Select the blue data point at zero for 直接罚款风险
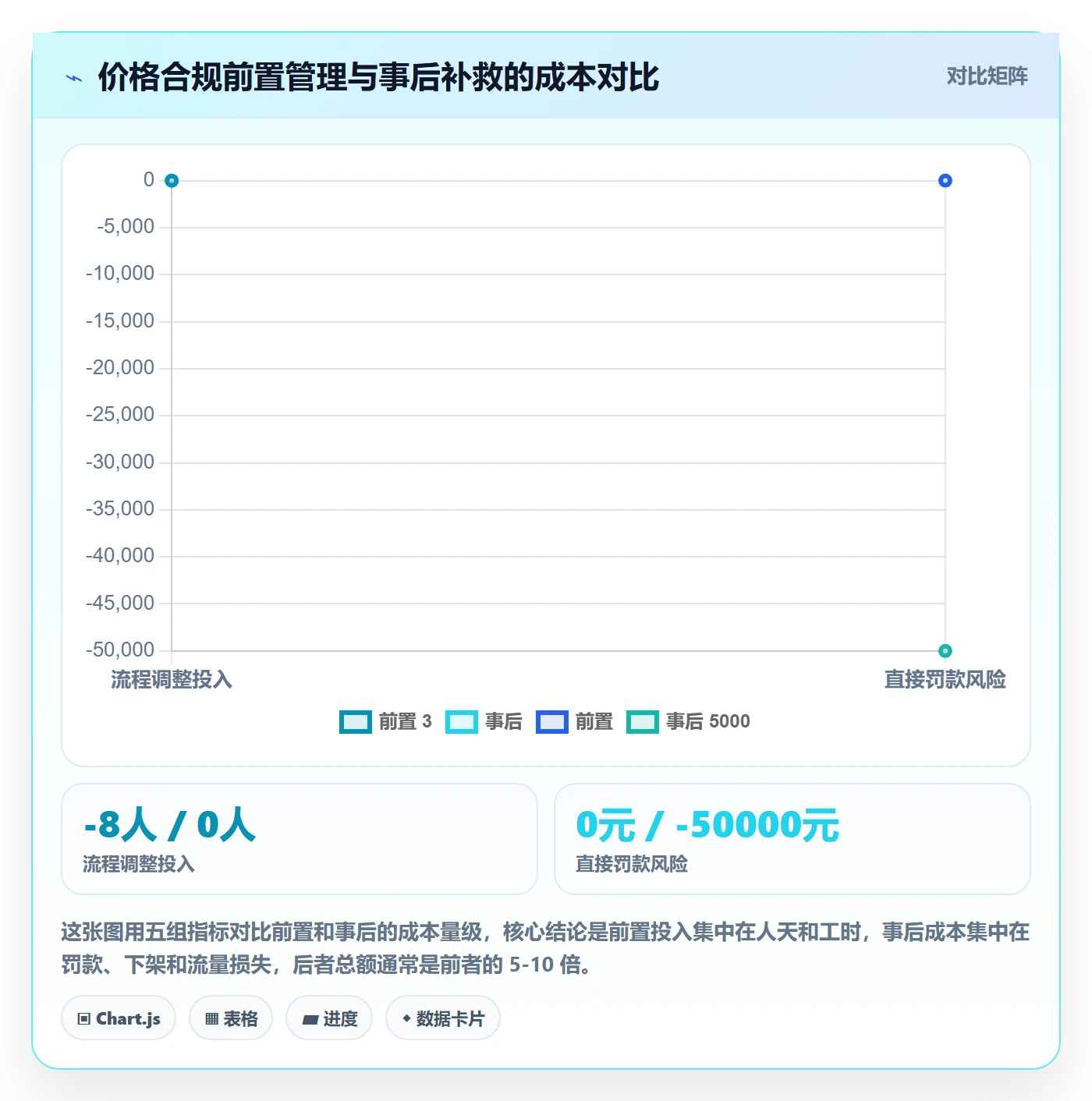This screenshot has width=1092, height=1101. tap(945, 181)
